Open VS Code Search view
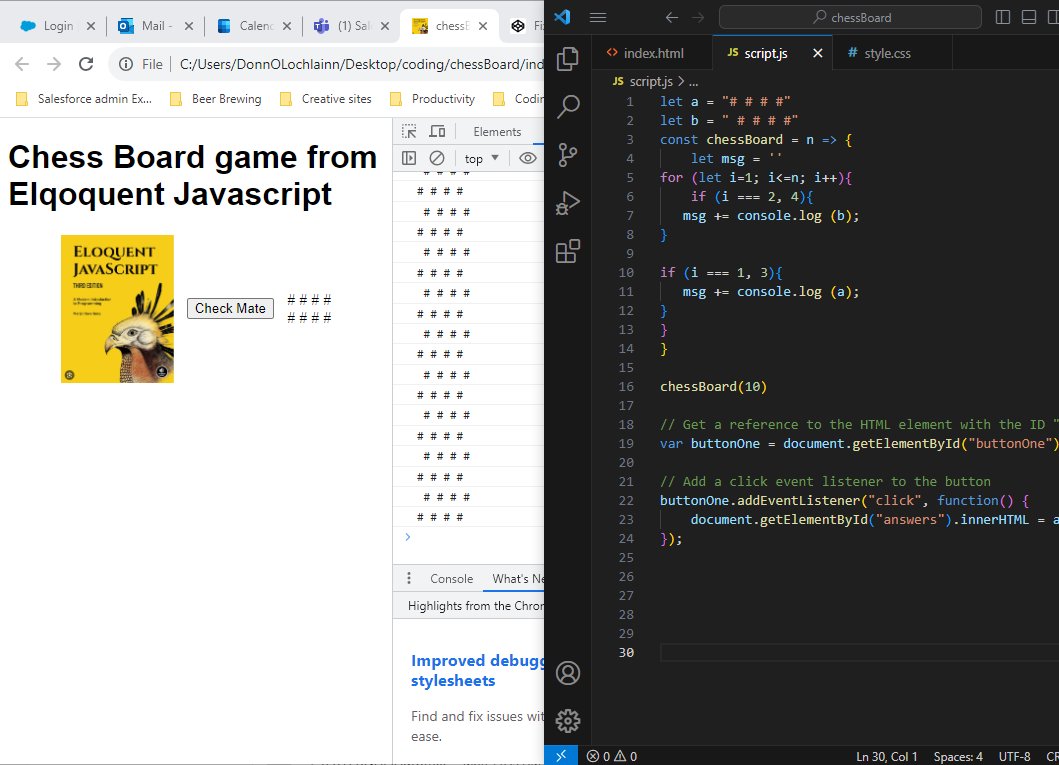1059x765 pixels. pos(567,107)
